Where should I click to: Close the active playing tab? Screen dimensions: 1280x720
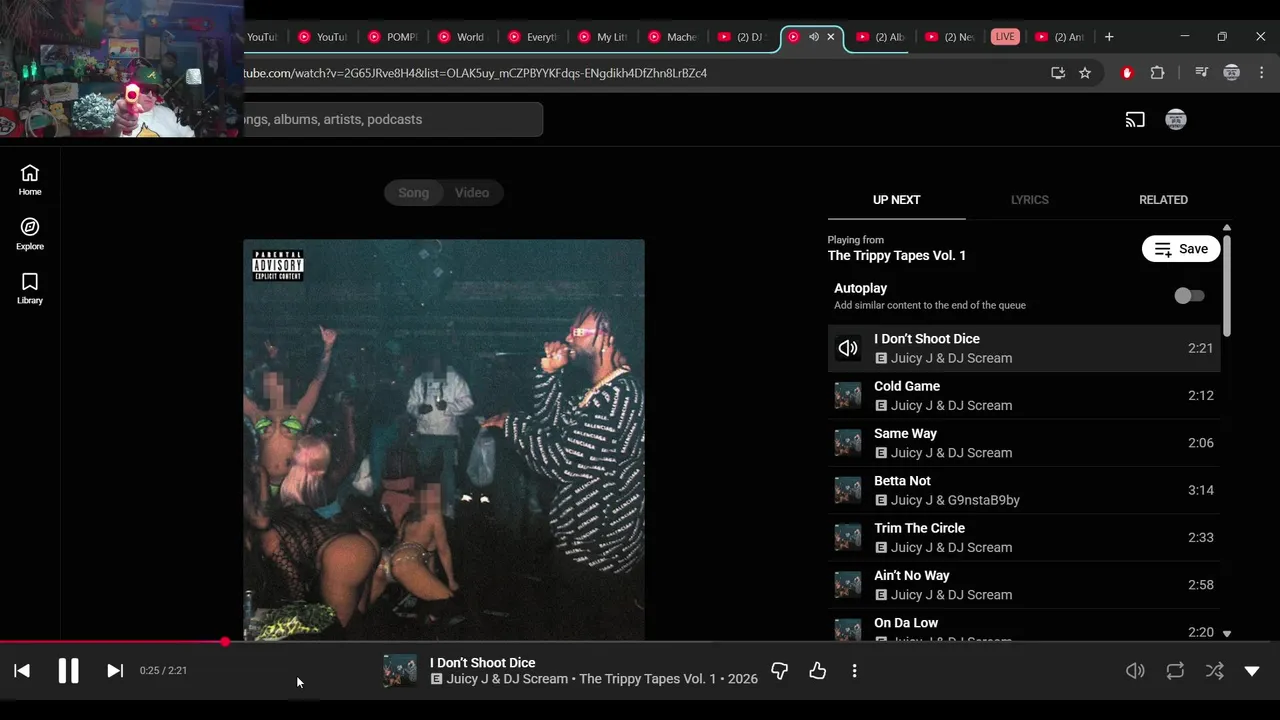click(830, 37)
